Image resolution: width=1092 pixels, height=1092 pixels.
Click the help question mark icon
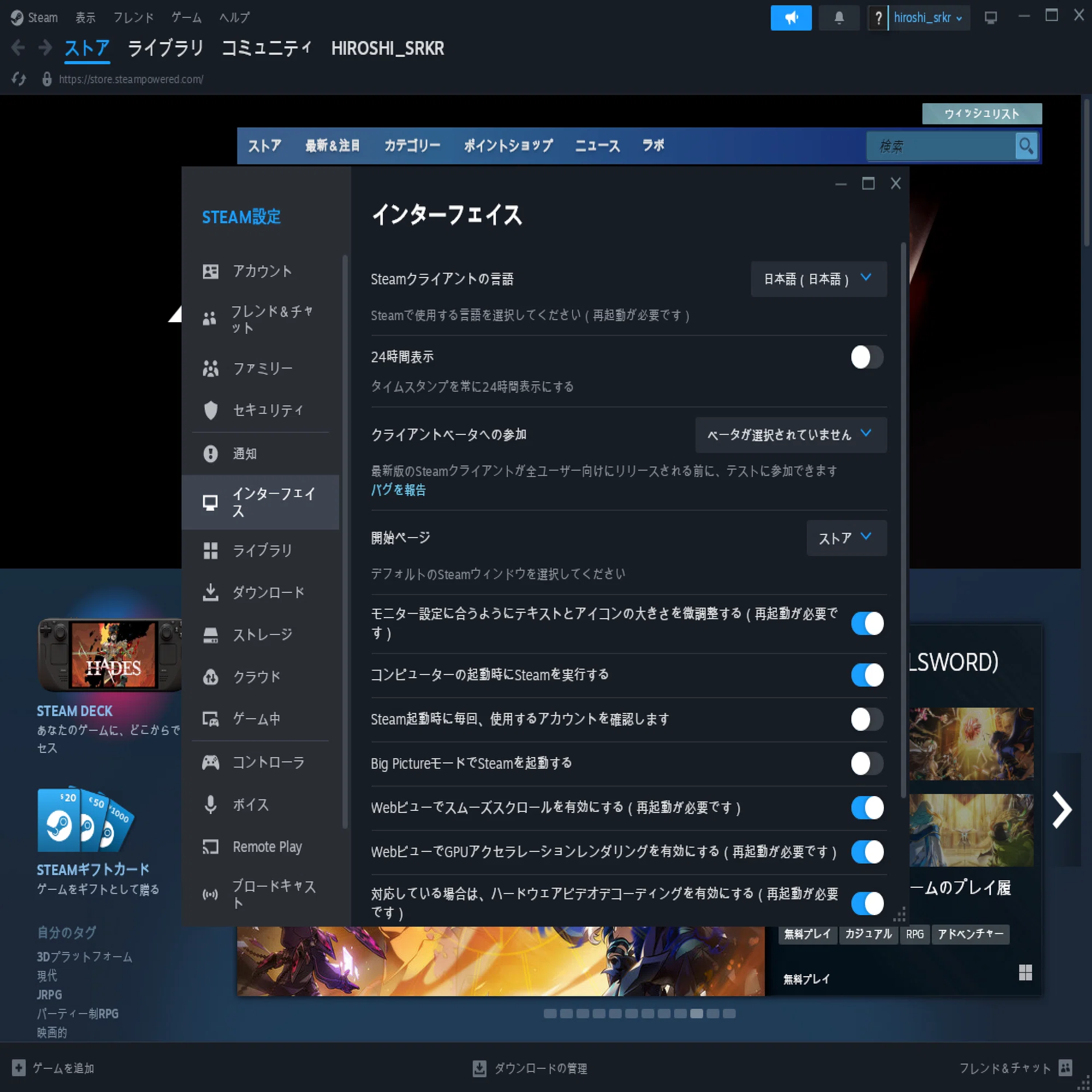pos(878,18)
